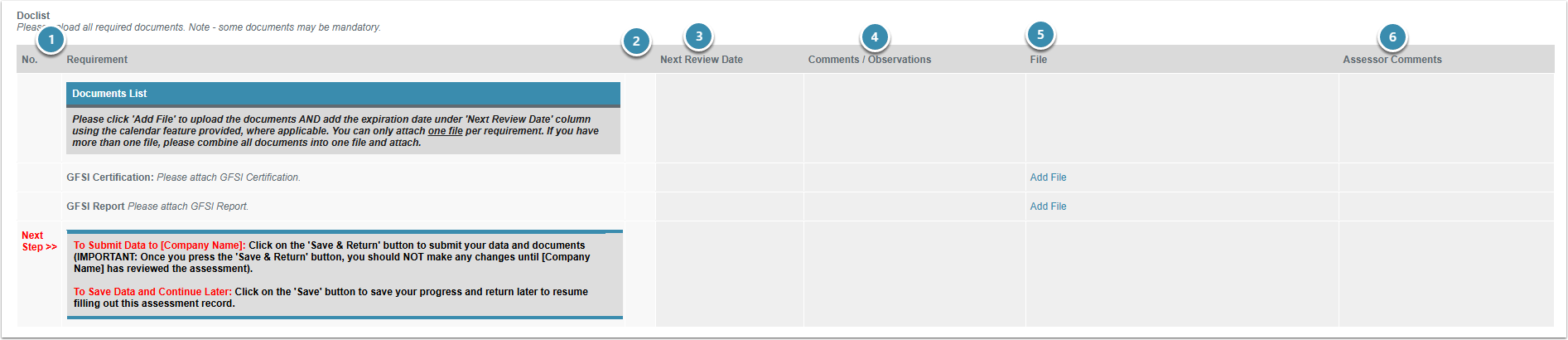Viewport: 1568px width, 340px height.
Task: Click the 'No.' column header
Action: point(30,60)
